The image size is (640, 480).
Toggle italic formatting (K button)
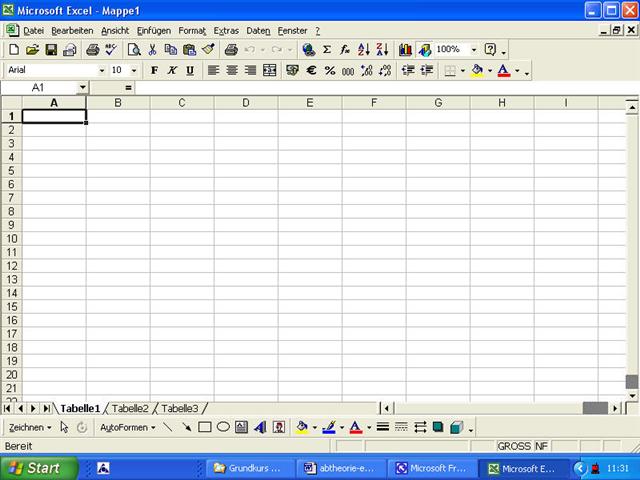[172, 70]
